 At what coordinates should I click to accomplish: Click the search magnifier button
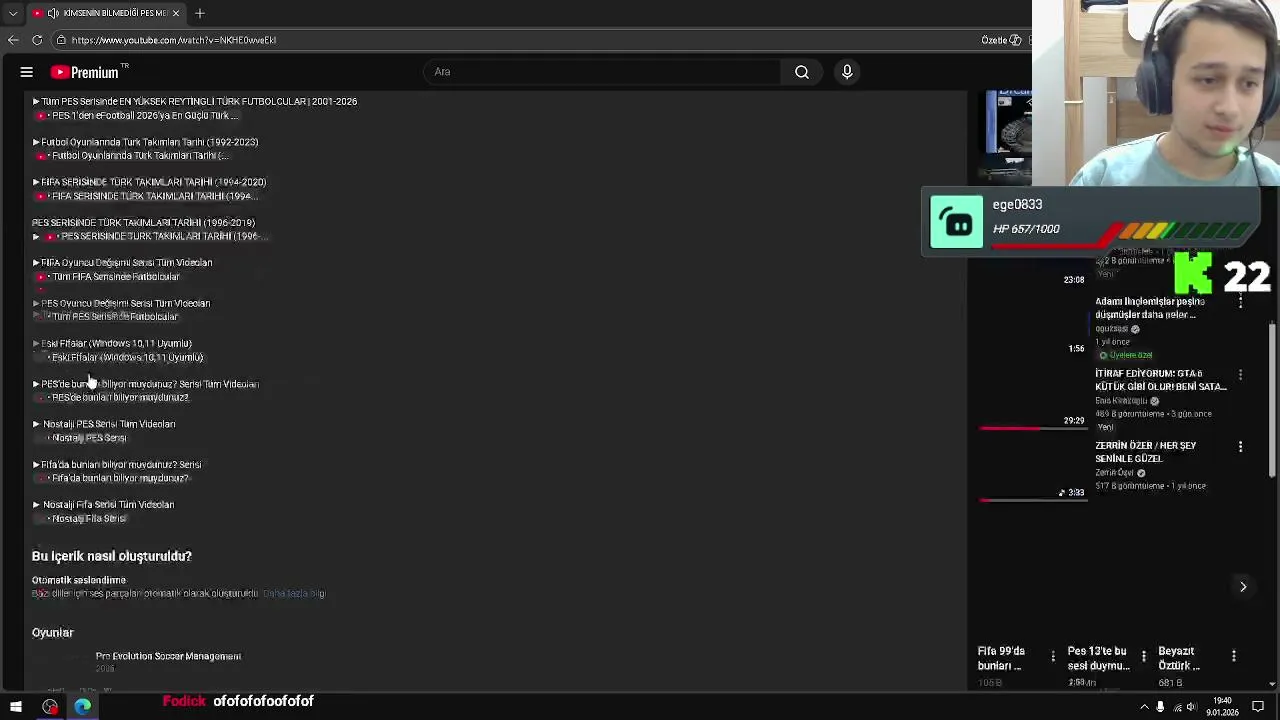[x=802, y=72]
